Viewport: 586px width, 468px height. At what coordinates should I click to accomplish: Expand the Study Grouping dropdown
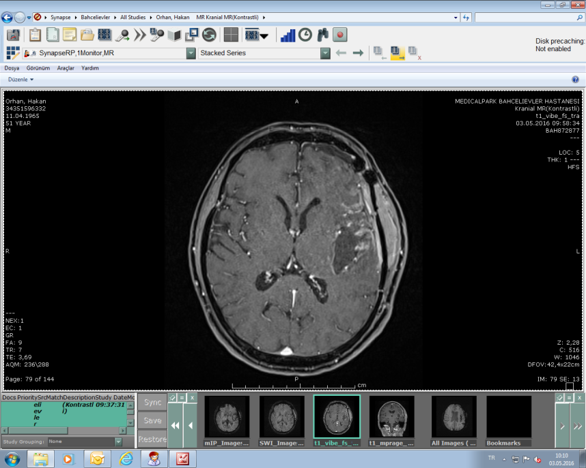click(118, 442)
